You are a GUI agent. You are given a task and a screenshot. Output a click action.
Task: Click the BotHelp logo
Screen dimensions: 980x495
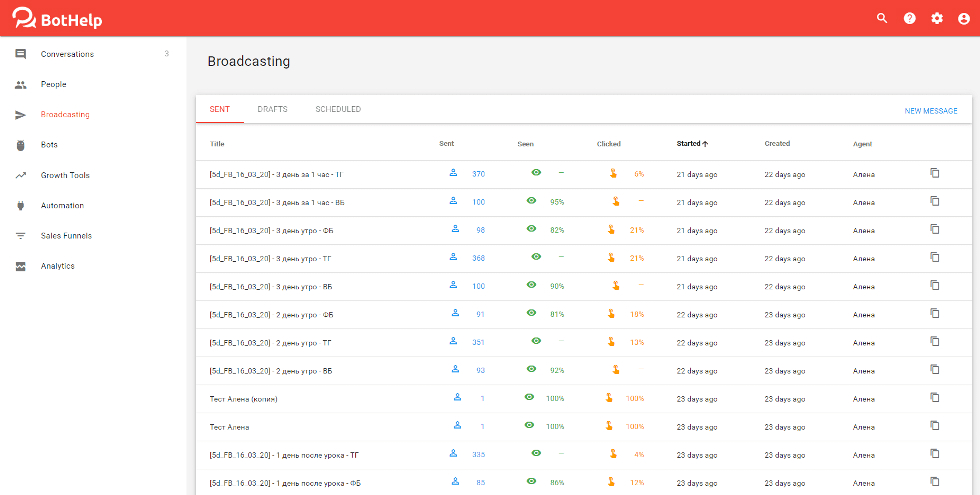57,19
